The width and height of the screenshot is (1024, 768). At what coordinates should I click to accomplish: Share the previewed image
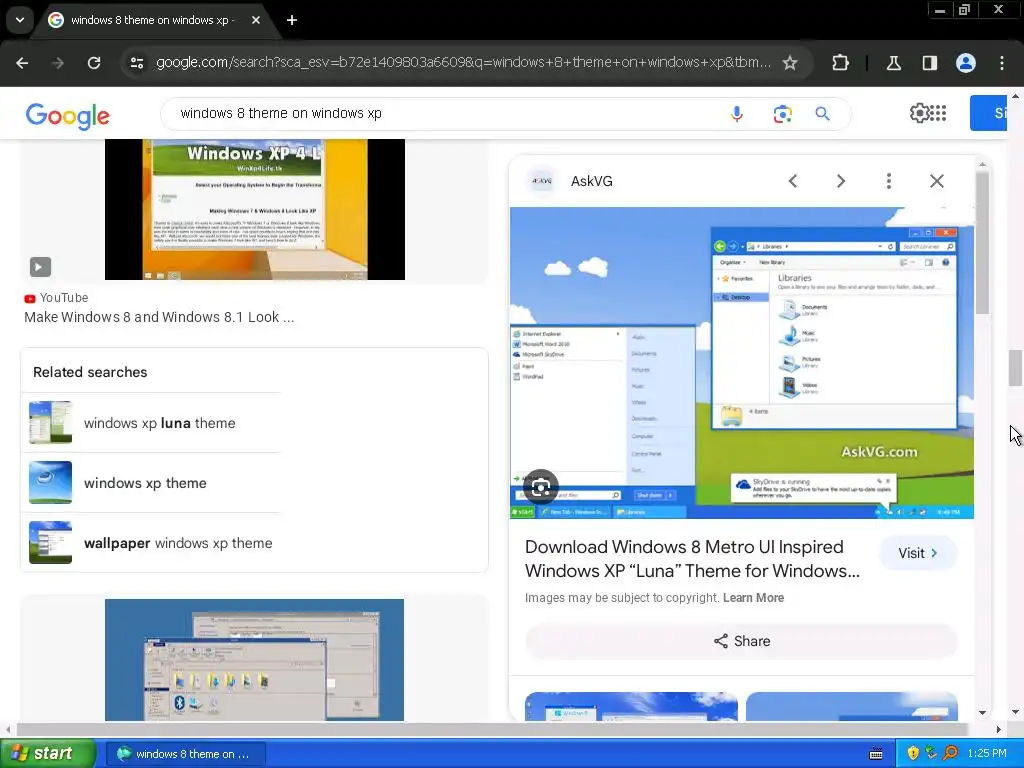tap(741, 641)
